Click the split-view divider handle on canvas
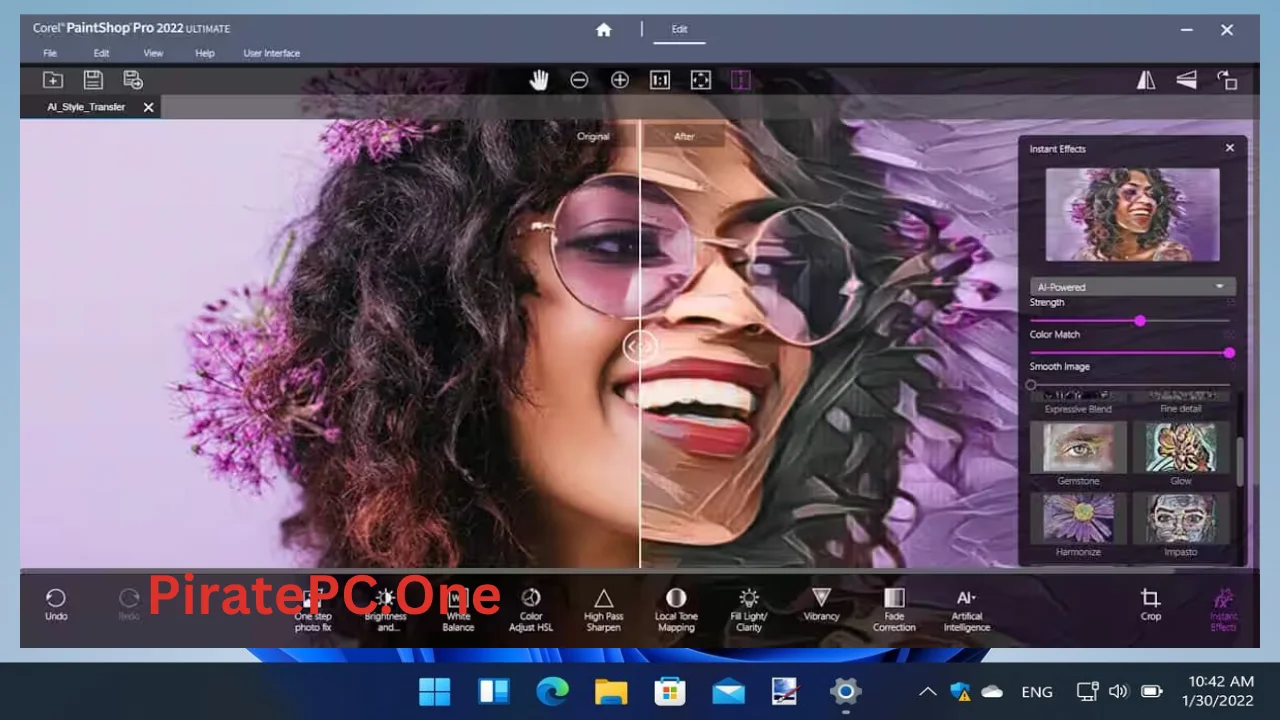This screenshot has height=720, width=1280. click(x=640, y=346)
